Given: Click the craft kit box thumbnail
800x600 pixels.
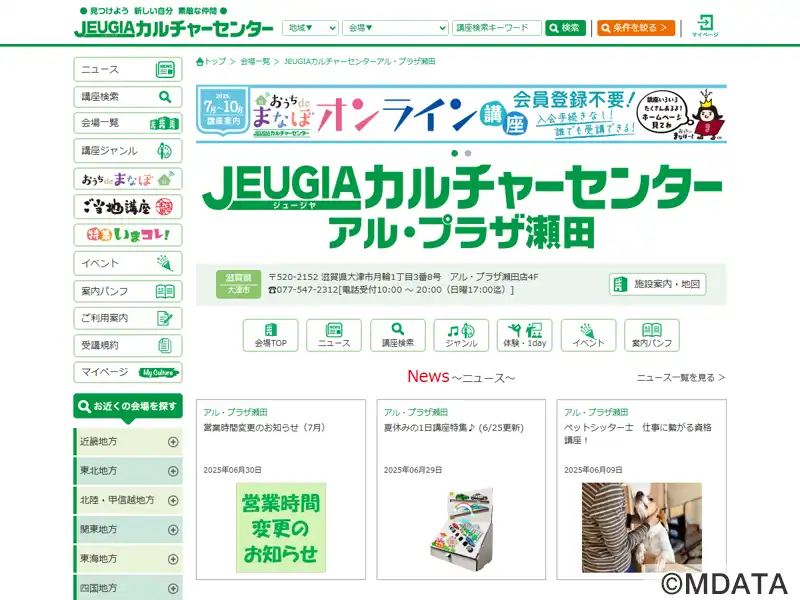Looking at the screenshot, I should [x=461, y=528].
